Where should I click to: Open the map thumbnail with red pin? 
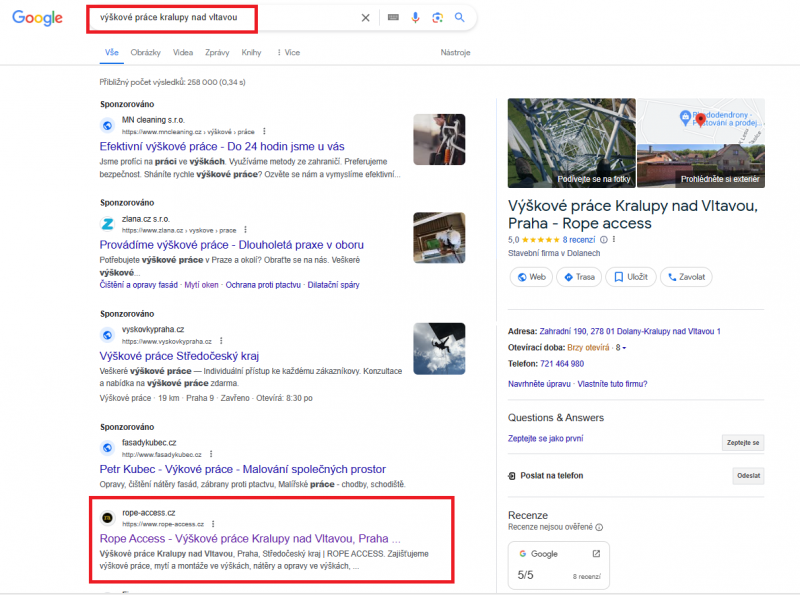[701, 120]
